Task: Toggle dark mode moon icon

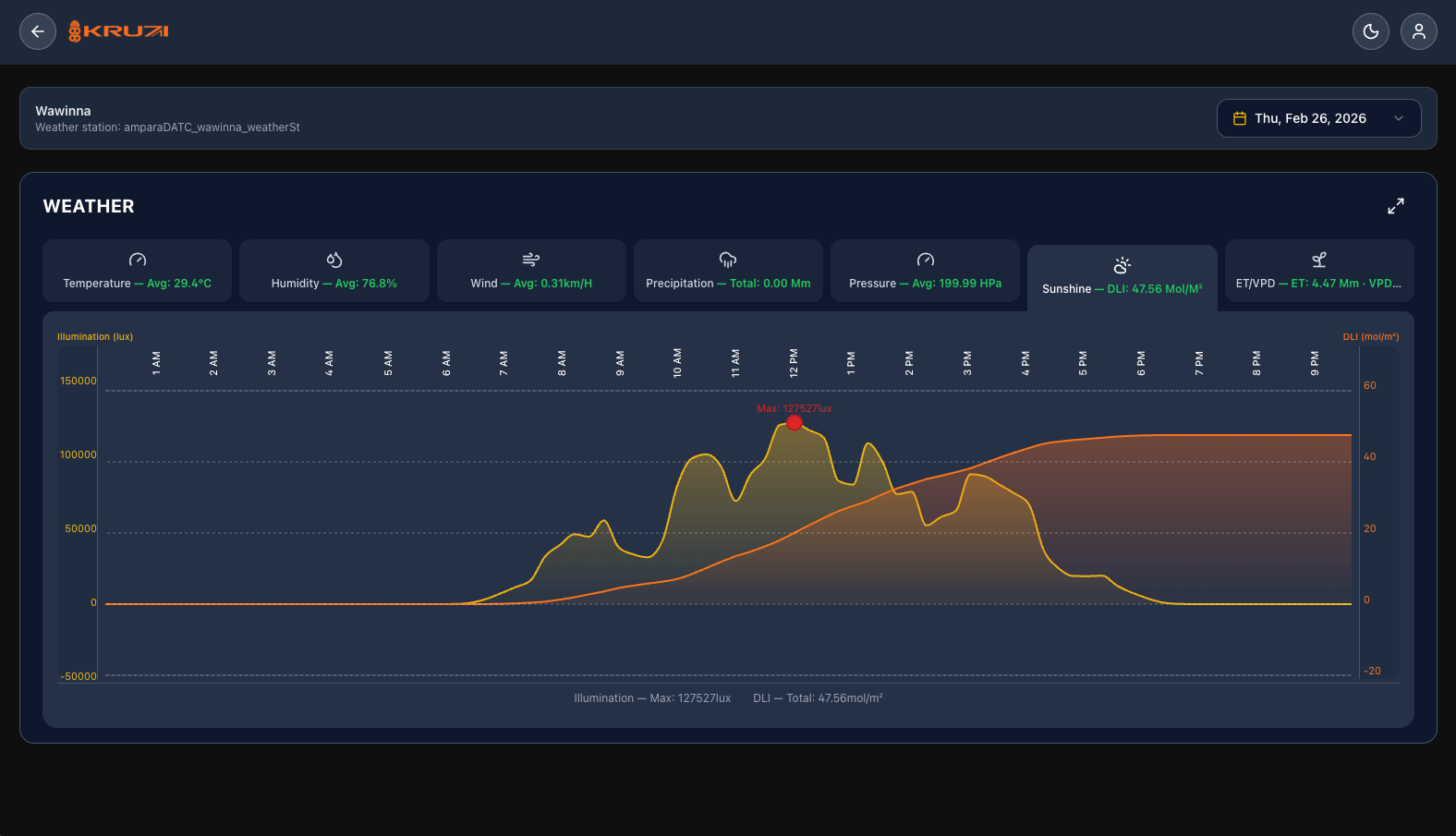Action: [1370, 31]
